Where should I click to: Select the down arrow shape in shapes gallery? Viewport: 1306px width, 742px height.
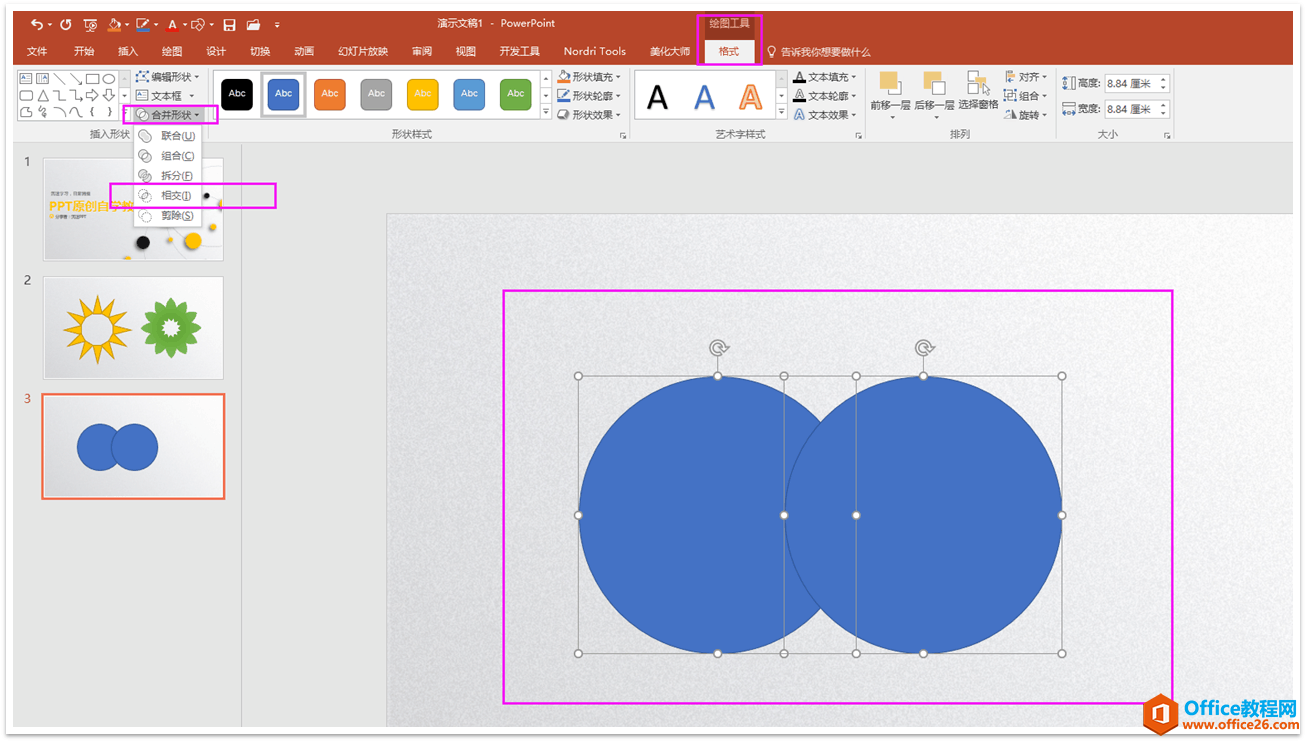click(108, 95)
